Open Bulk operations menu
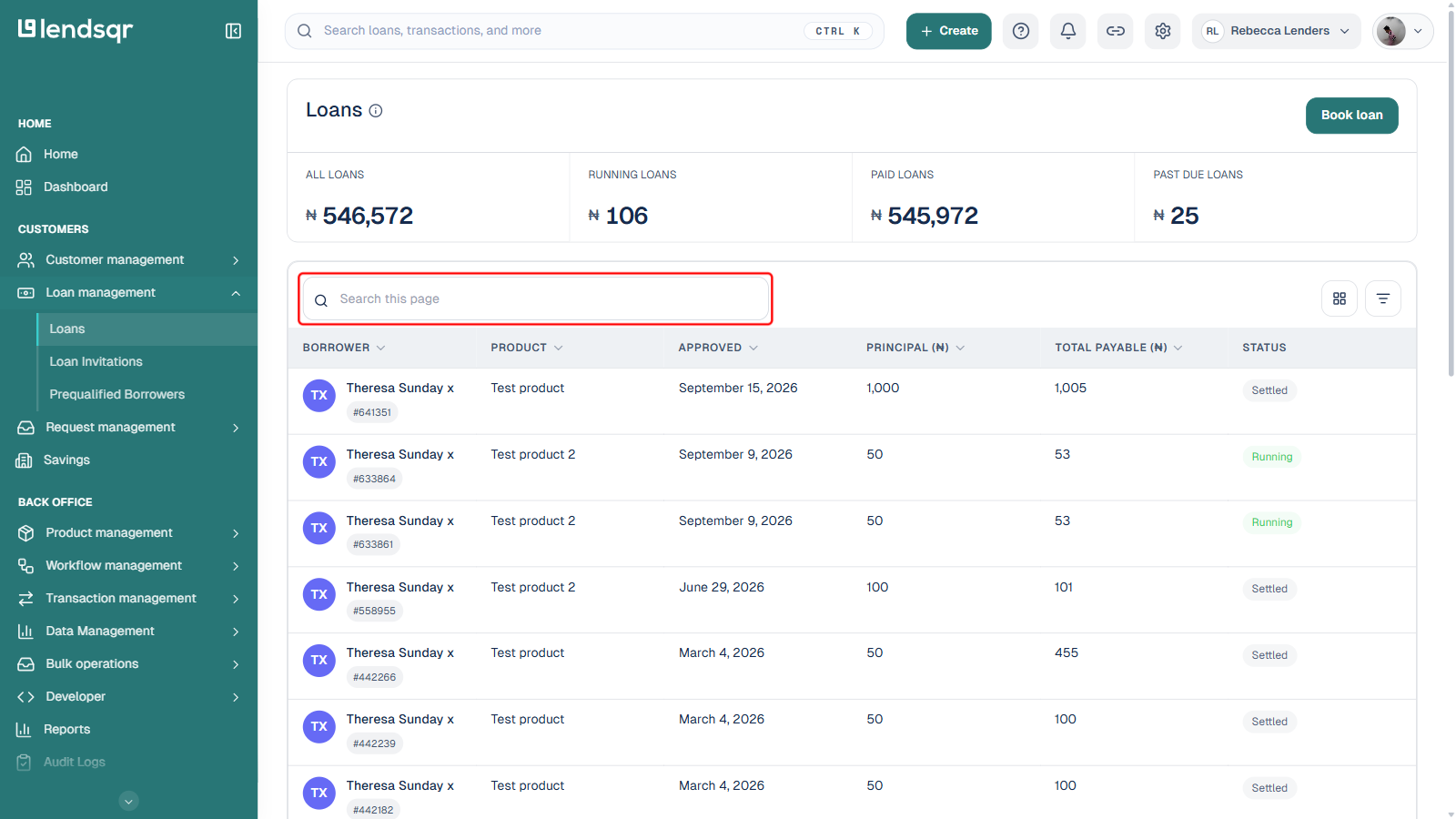1456x819 pixels. point(128,664)
